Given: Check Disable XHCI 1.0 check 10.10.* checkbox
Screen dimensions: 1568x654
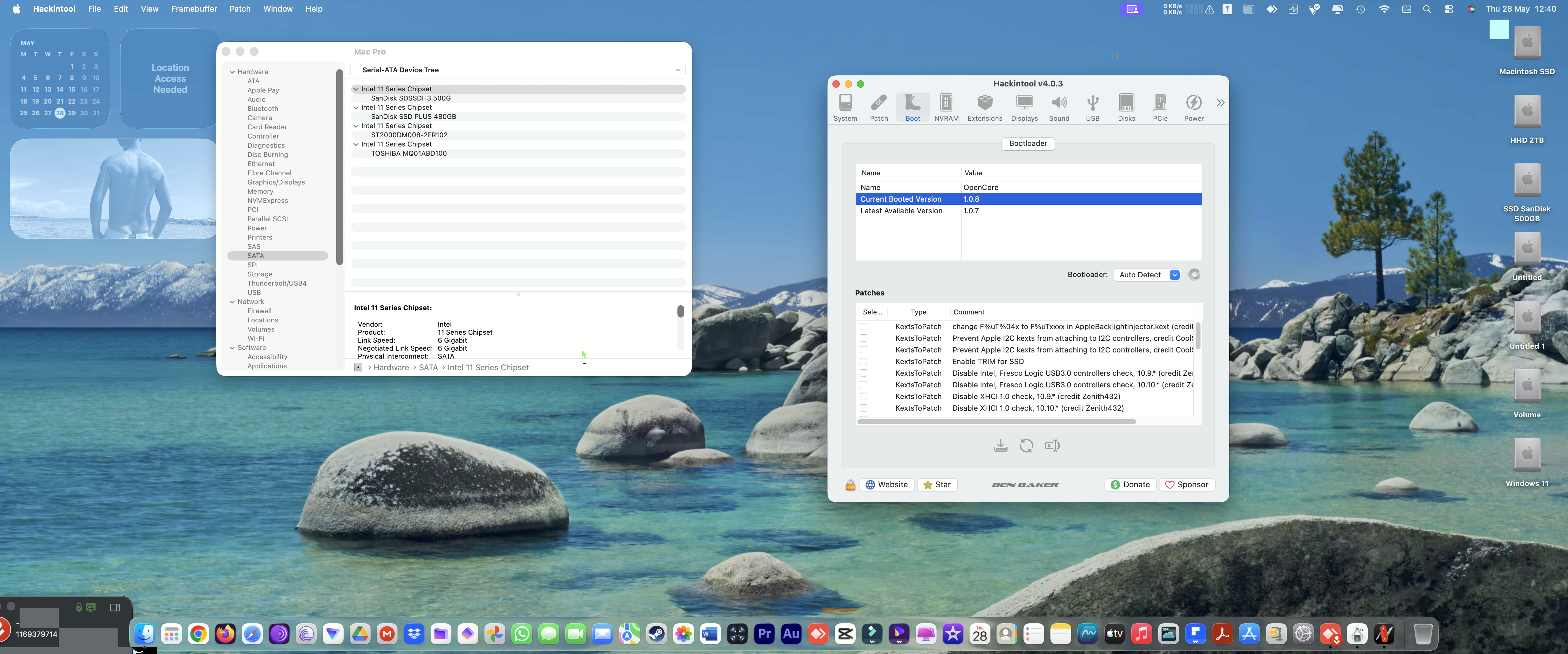Looking at the screenshot, I should click(863, 408).
